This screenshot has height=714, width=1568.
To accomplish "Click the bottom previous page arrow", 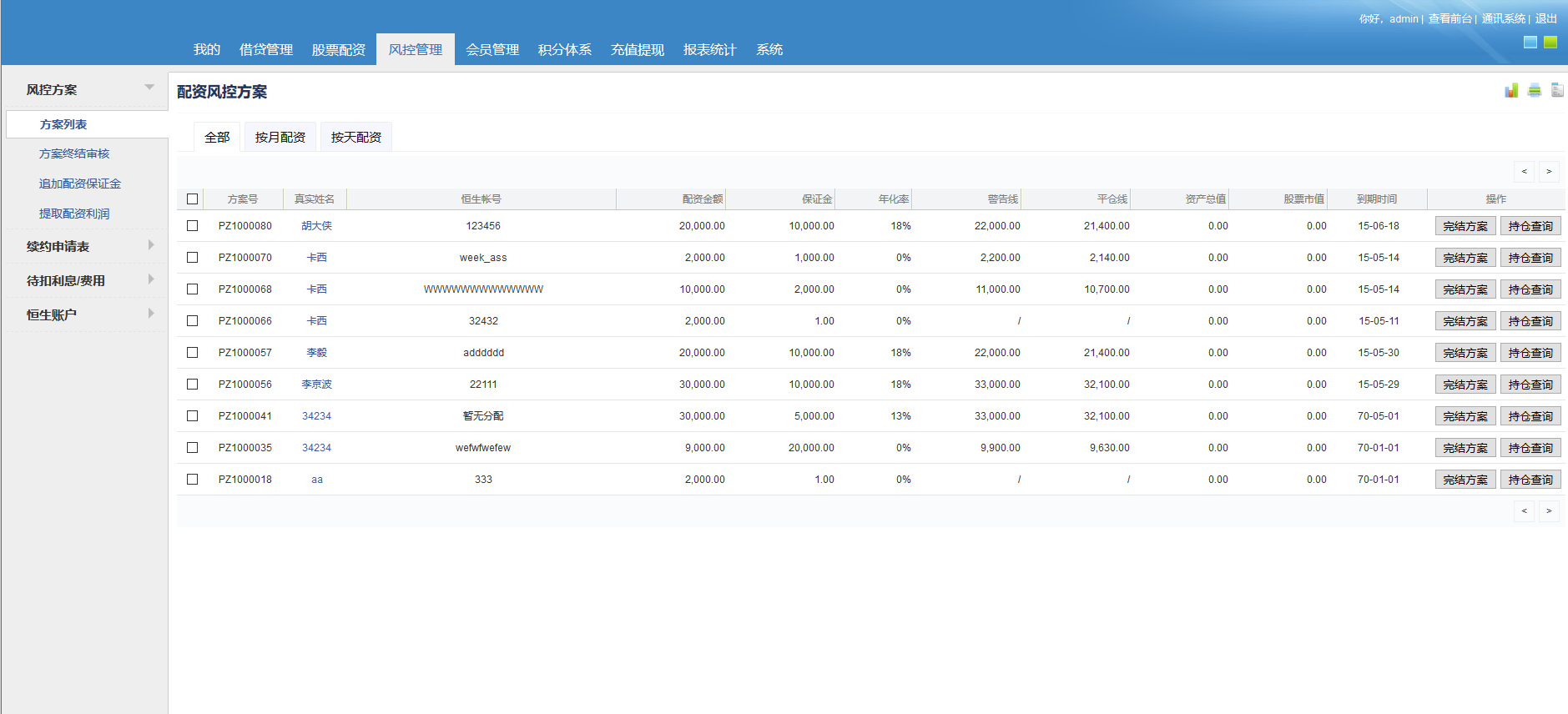I will [x=1524, y=511].
